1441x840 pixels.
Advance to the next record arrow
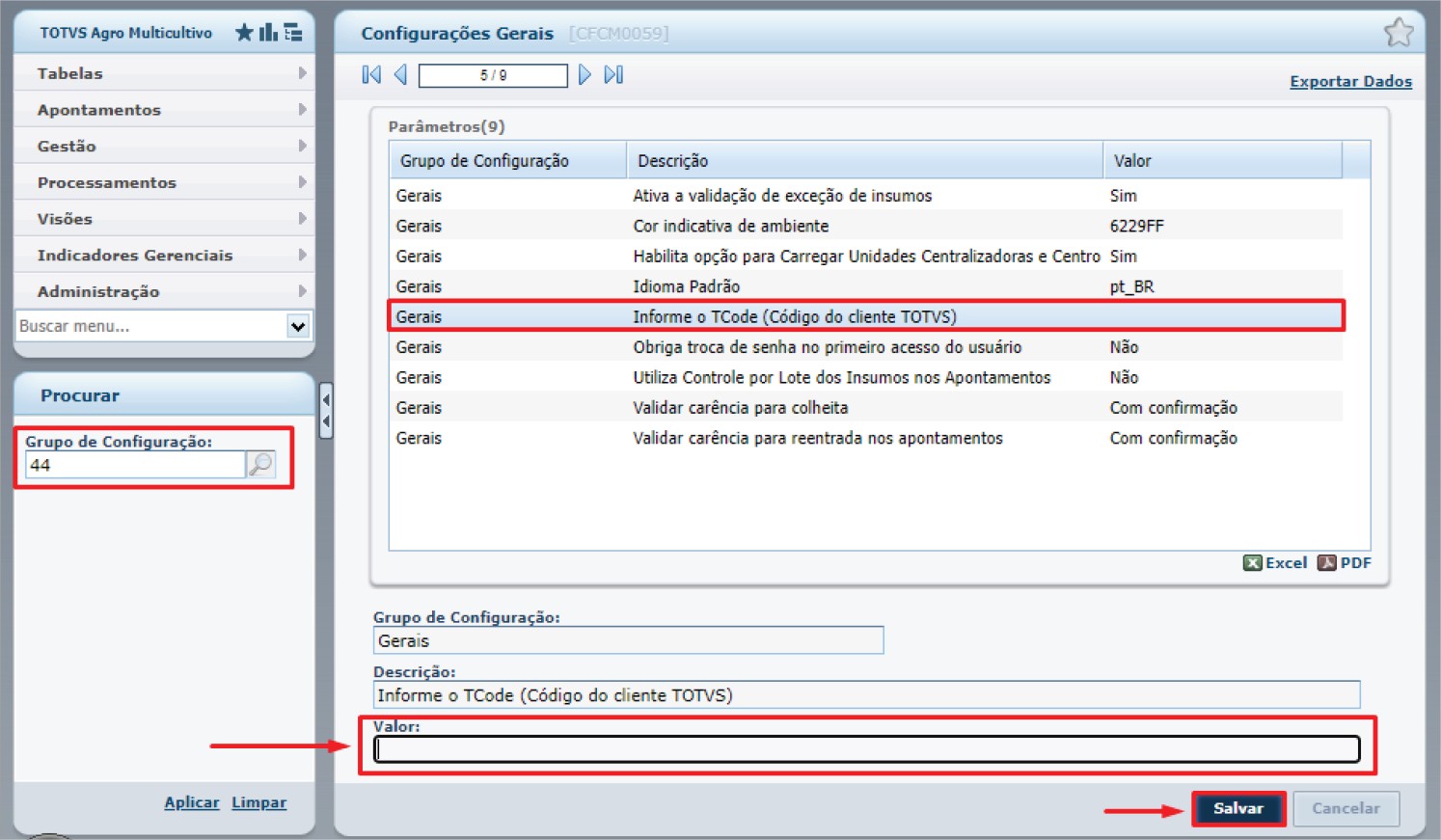click(x=585, y=75)
